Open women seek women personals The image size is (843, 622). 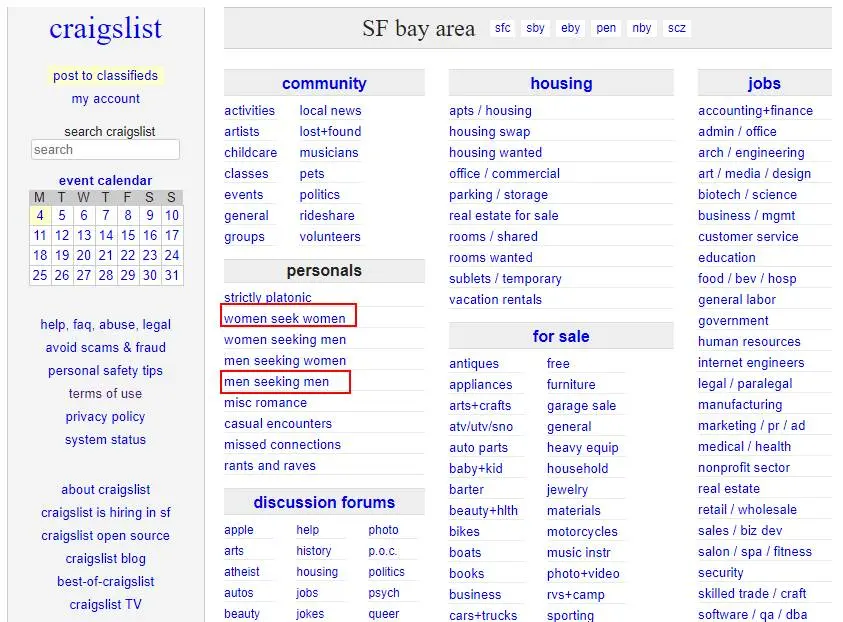(285, 319)
